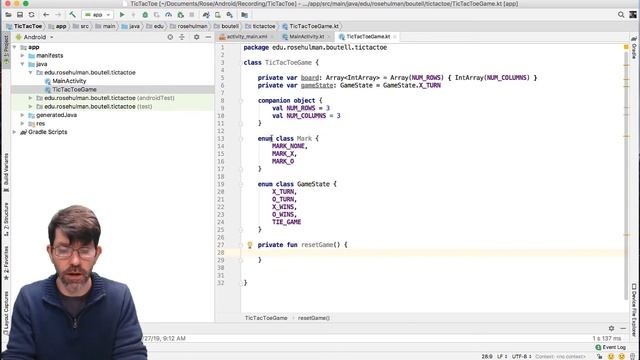
Task: Open the Gradle side panel tab
Action: (634, 48)
